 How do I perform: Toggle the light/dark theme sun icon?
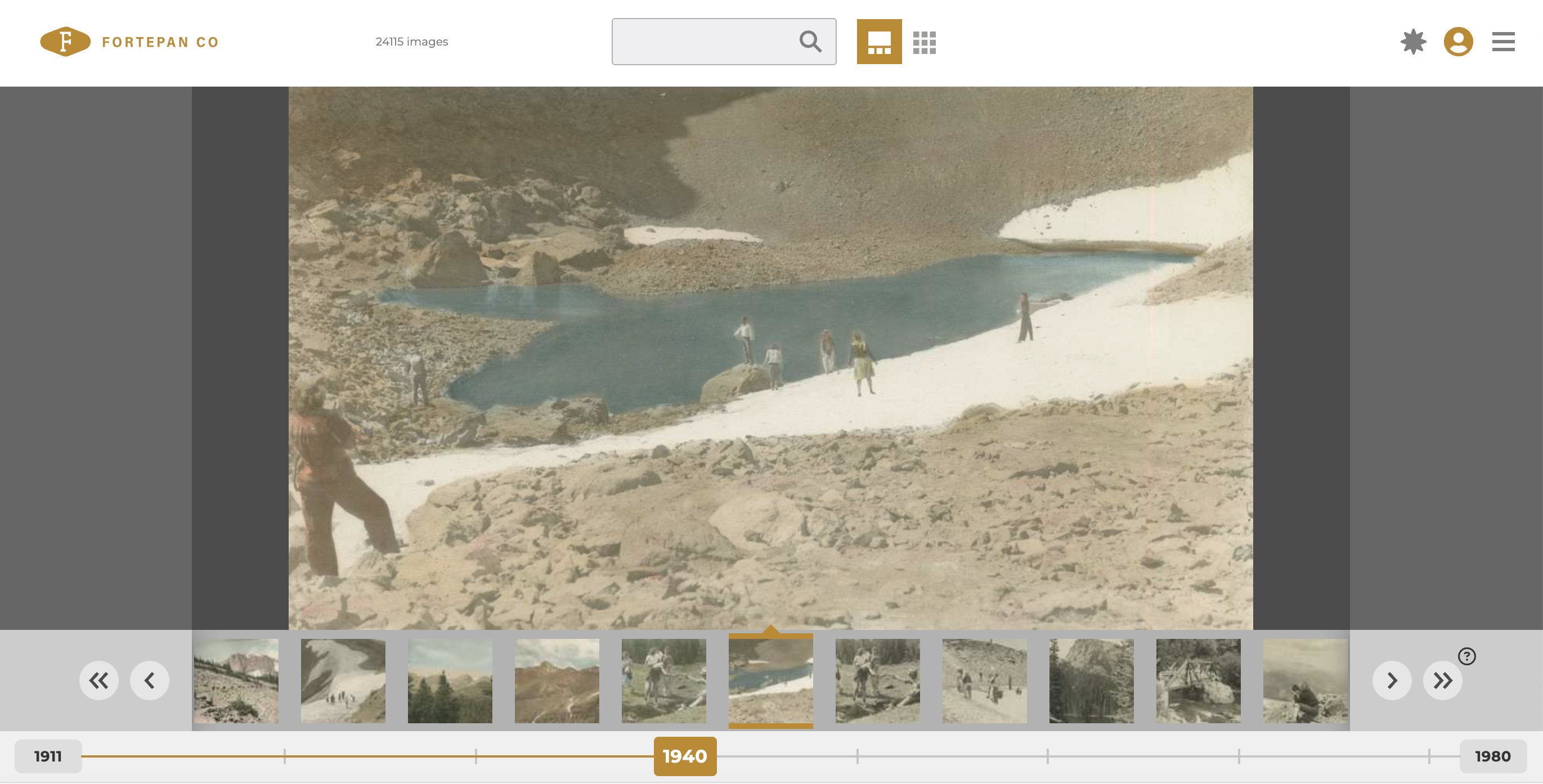coord(1412,41)
